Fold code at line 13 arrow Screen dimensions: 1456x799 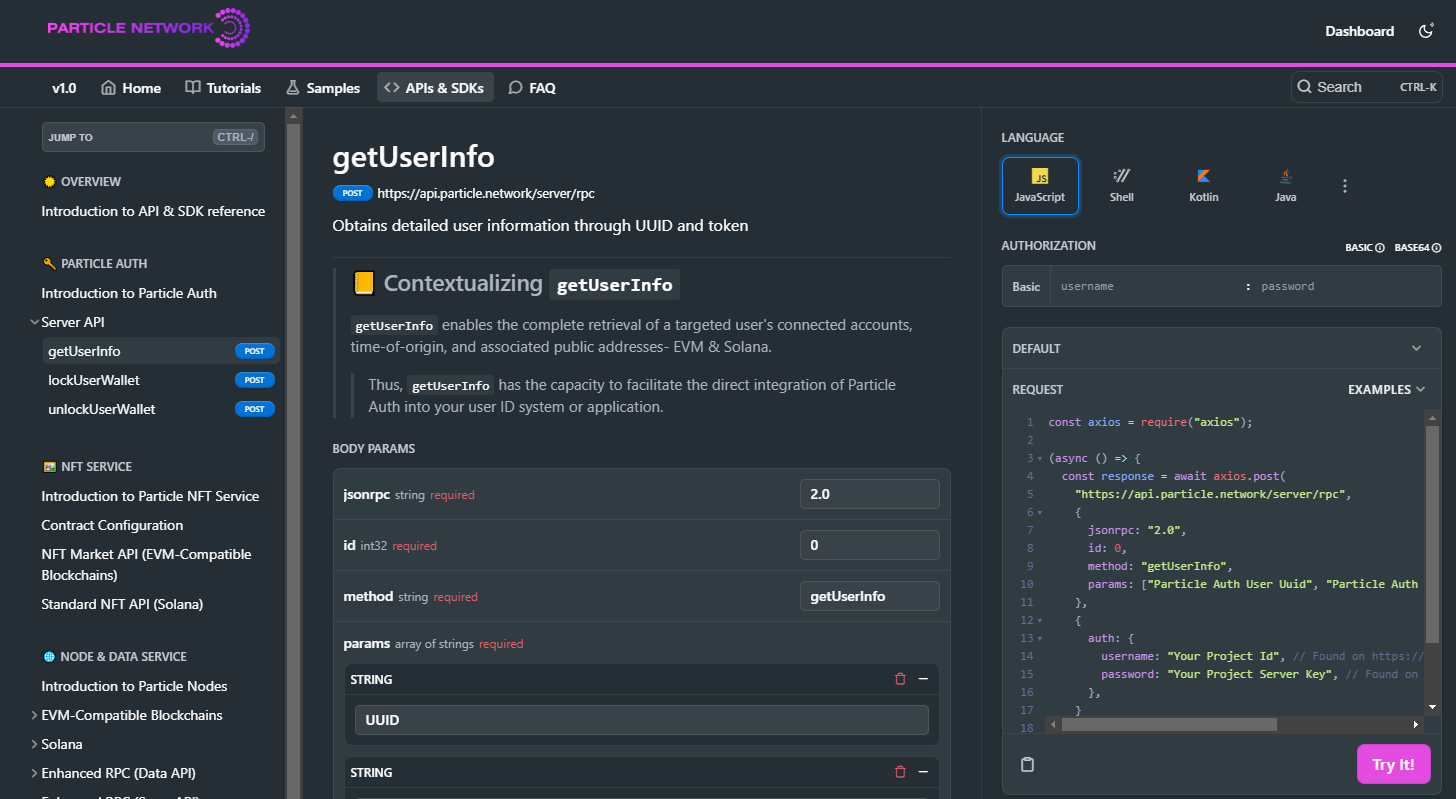click(x=1040, y=639)
